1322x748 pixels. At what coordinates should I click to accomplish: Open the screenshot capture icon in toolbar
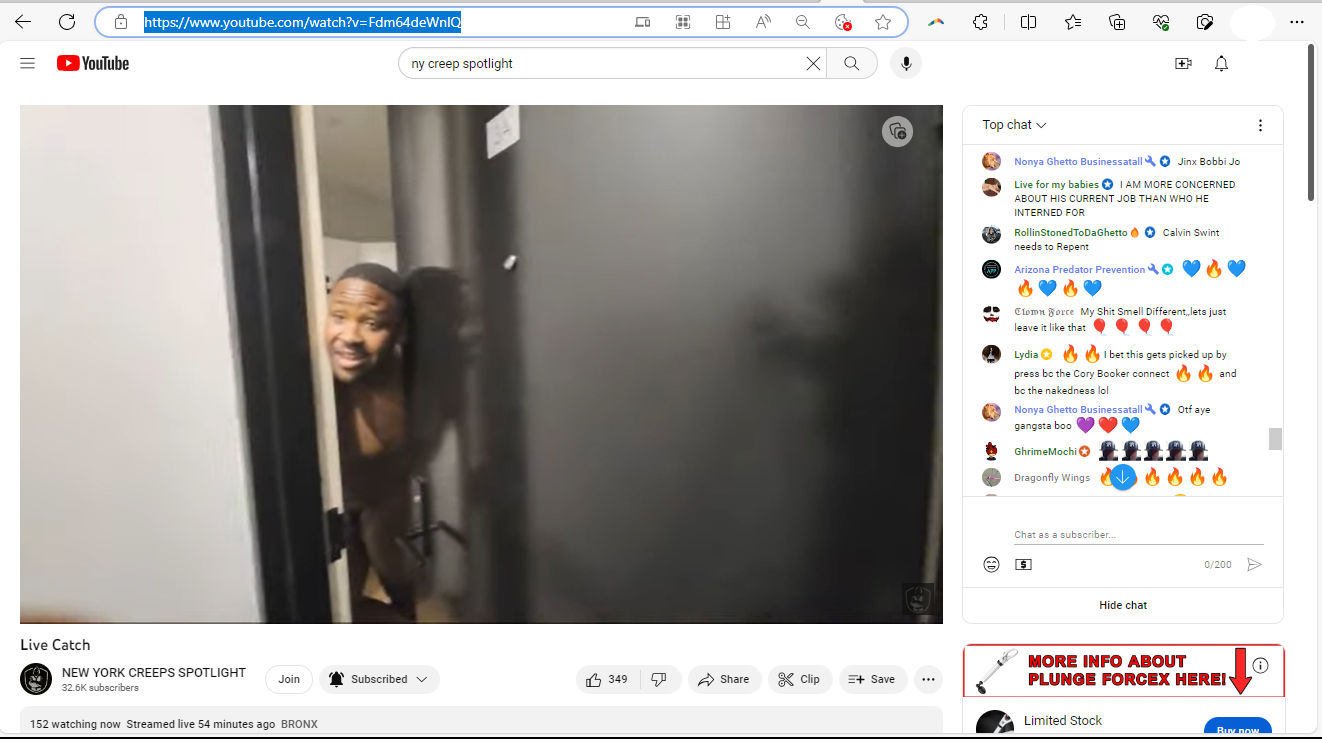click(1205, 22)
